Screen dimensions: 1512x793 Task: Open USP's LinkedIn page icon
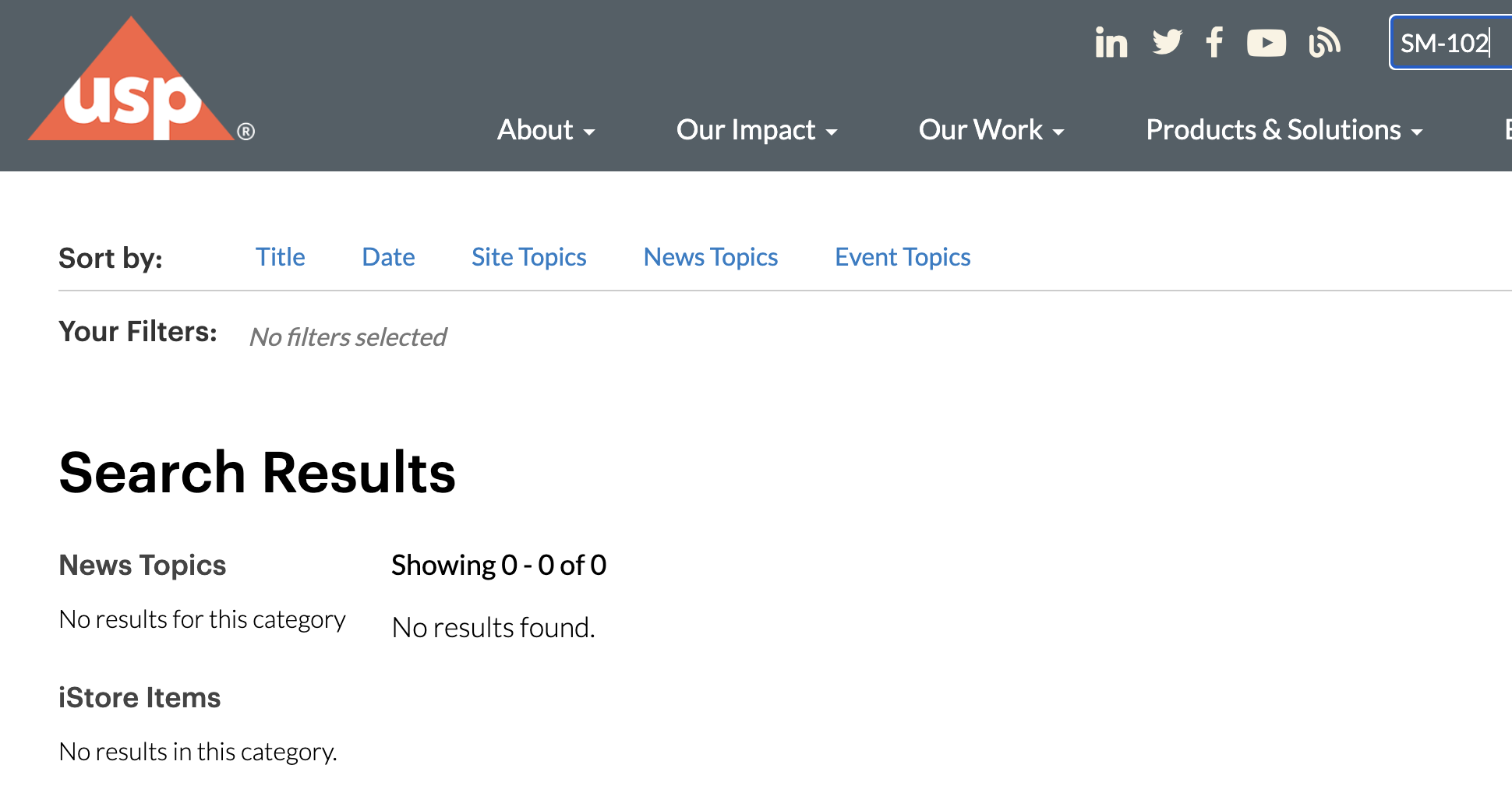pyautogui.click(x=1111, y=43)
